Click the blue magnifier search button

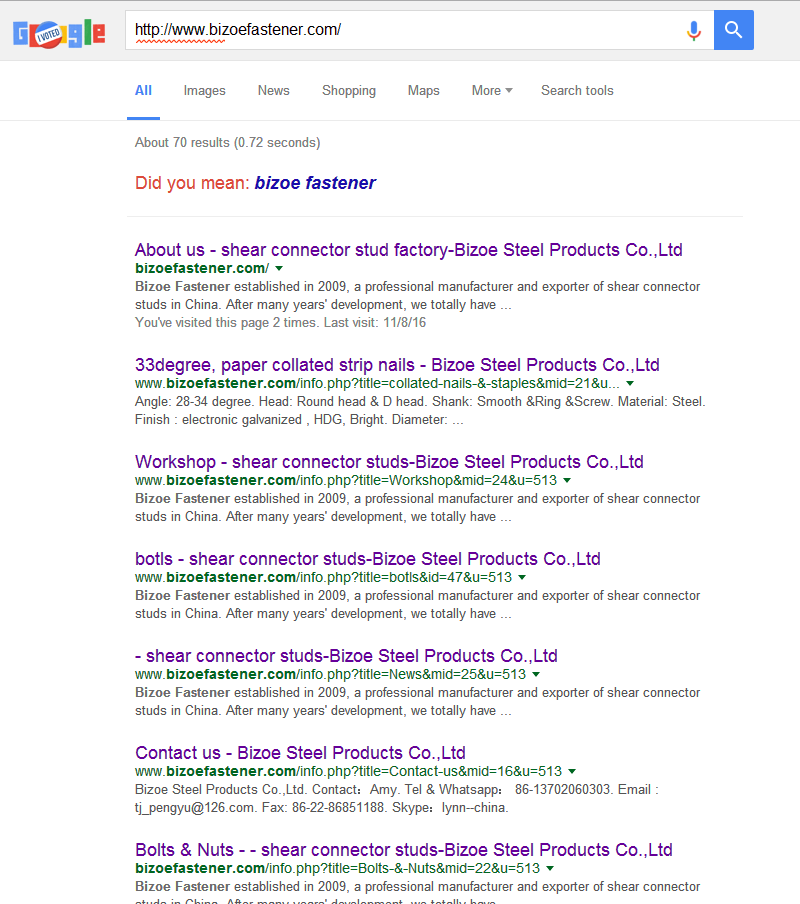[x=733, y=30]
